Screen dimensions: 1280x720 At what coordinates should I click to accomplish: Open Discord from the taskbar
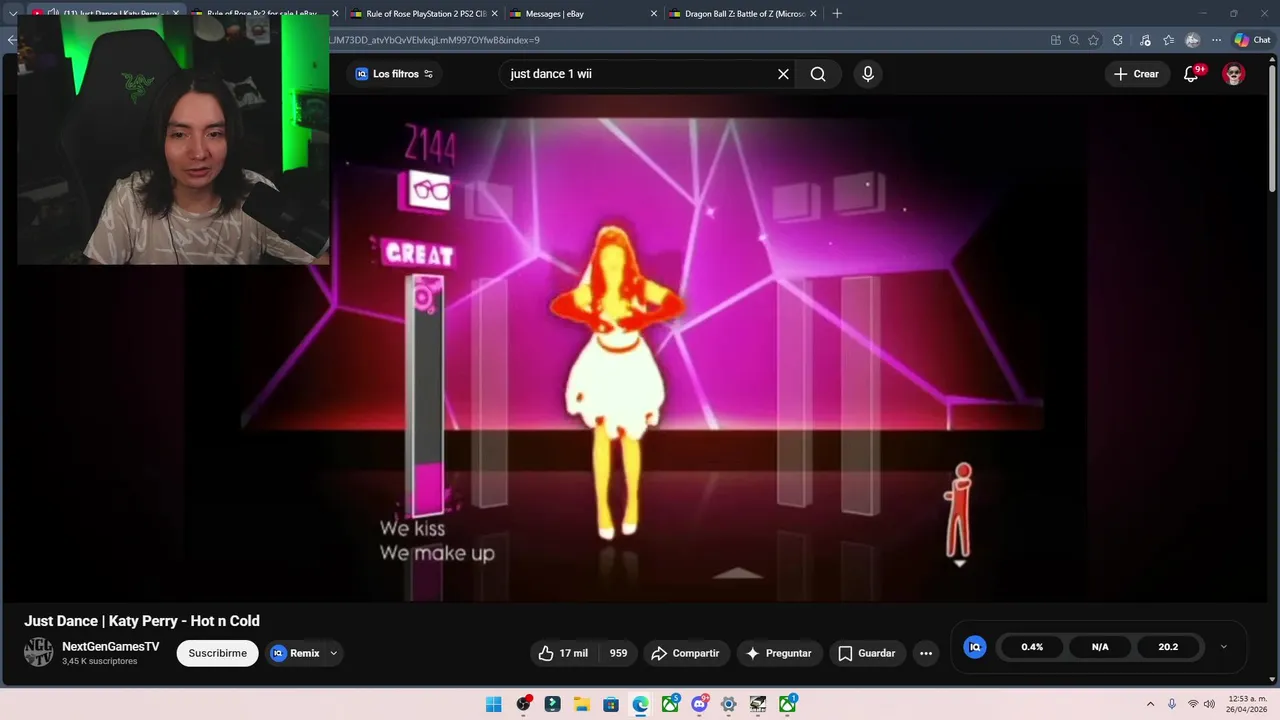pos(699,704)
